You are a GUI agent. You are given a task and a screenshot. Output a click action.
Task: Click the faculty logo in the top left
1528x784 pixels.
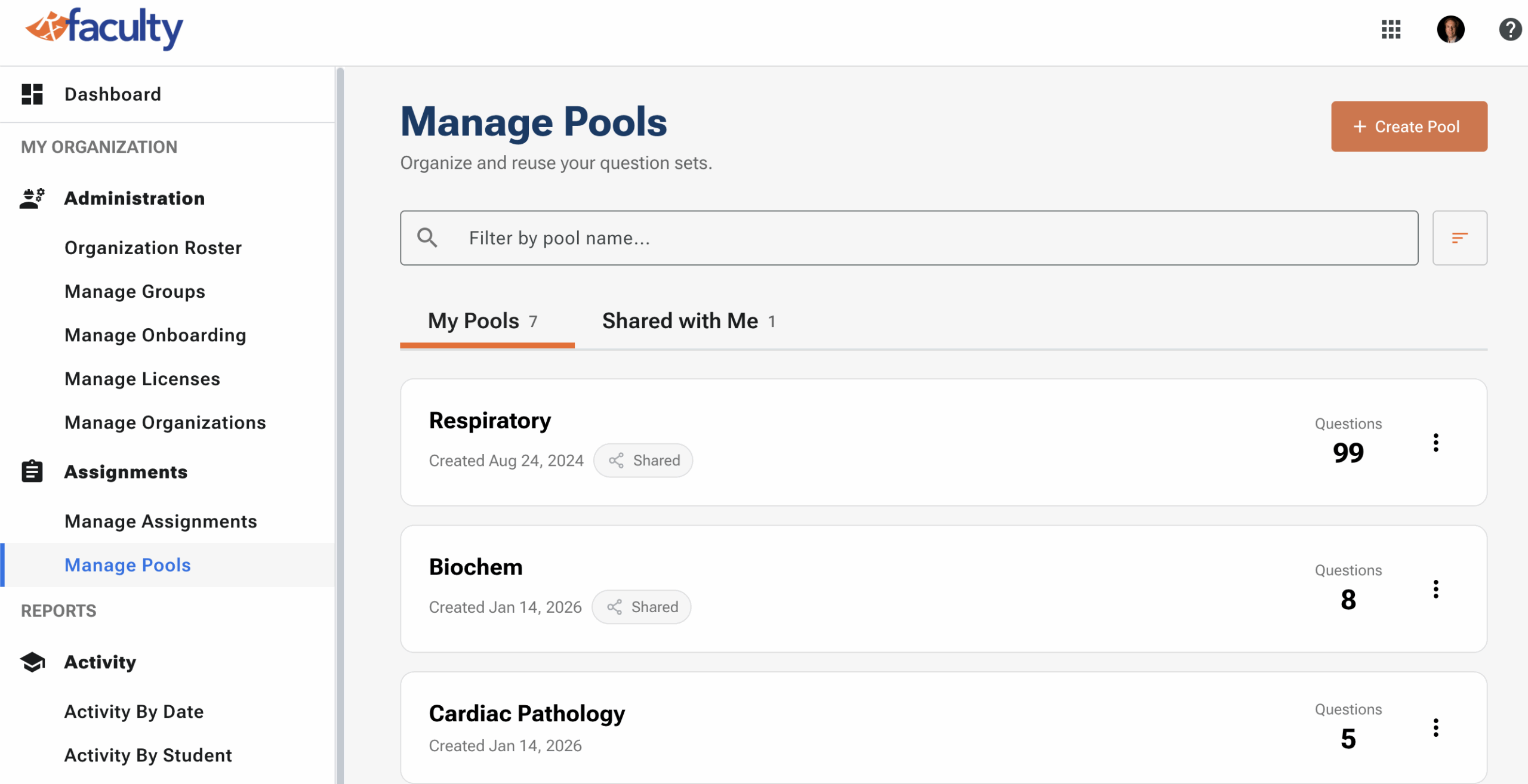pyautogui.click(x=104, y=29)
